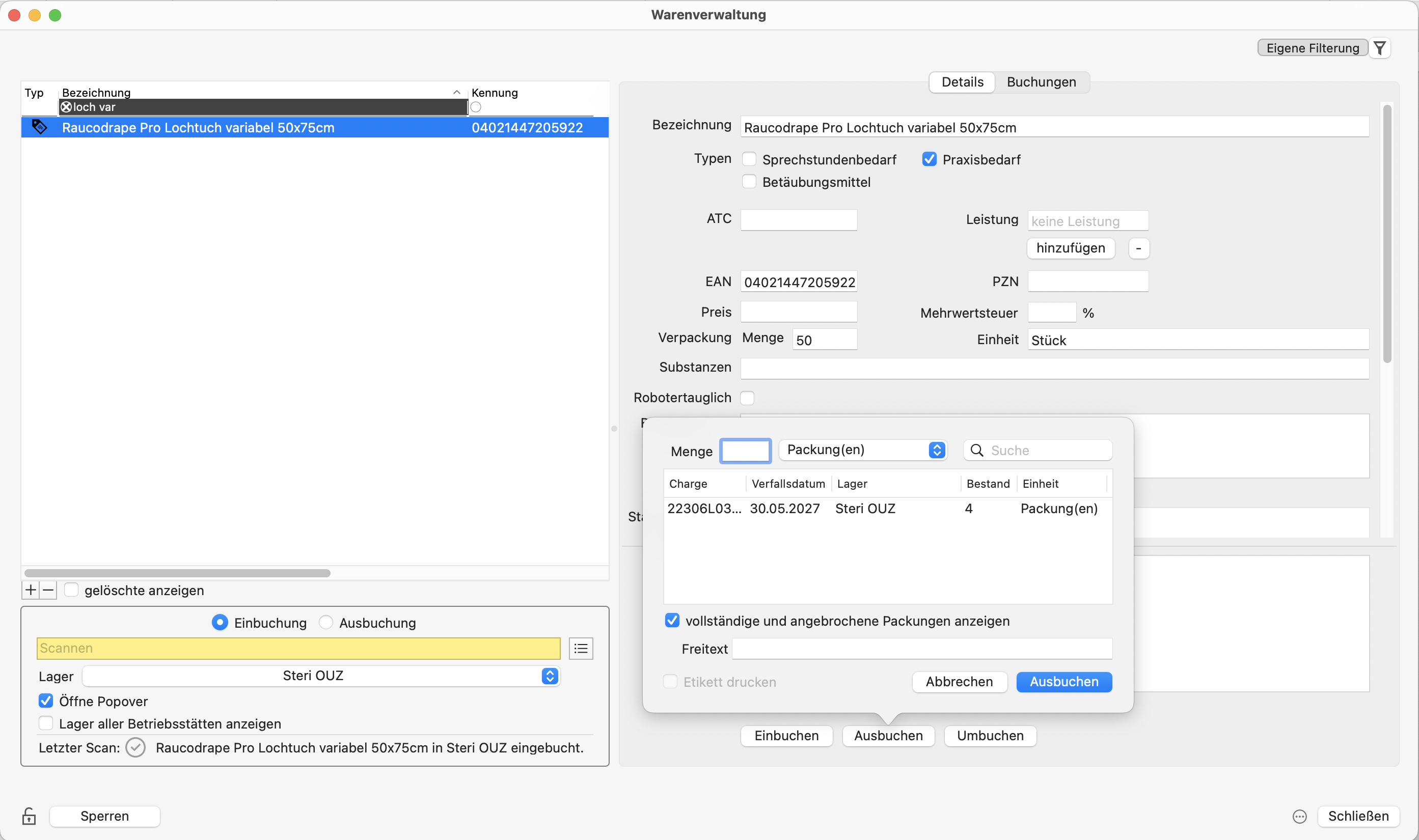Select the Ausbuchung radio button
This screenshot has height=840, width=1419.
(325, 623)
